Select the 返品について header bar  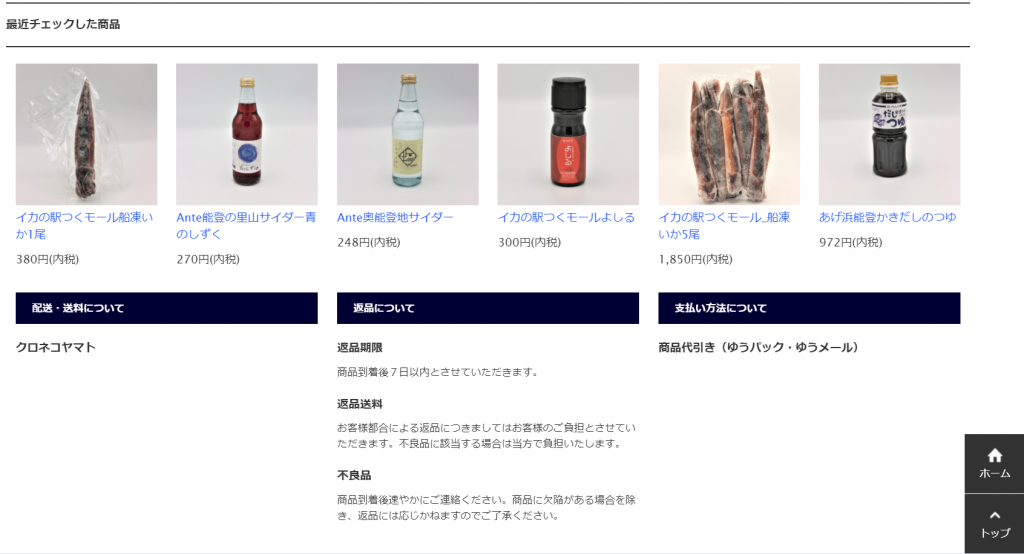click(x=488, y=308)
